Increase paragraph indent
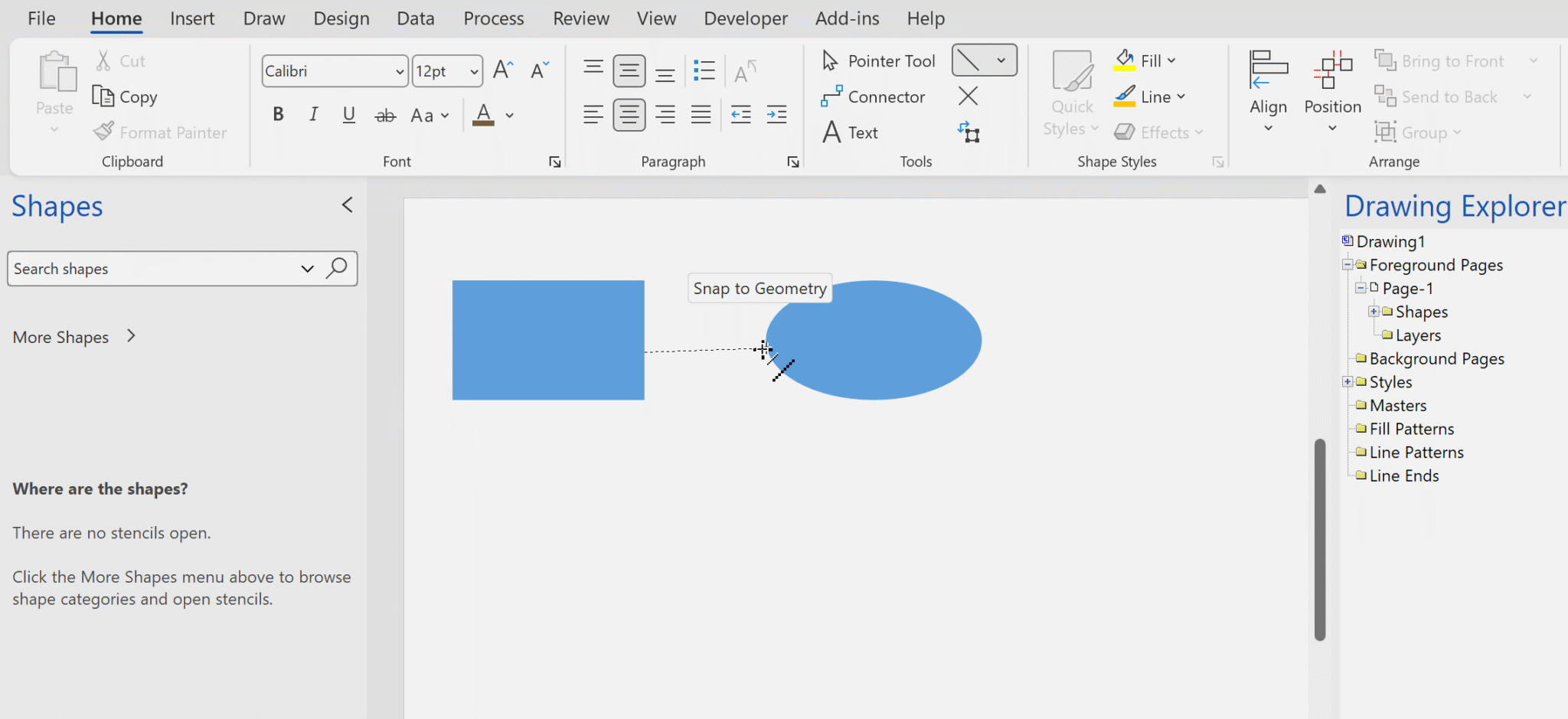Image resolution: width=1568 pixels, height=719 pixels. [x=776, y=115]
